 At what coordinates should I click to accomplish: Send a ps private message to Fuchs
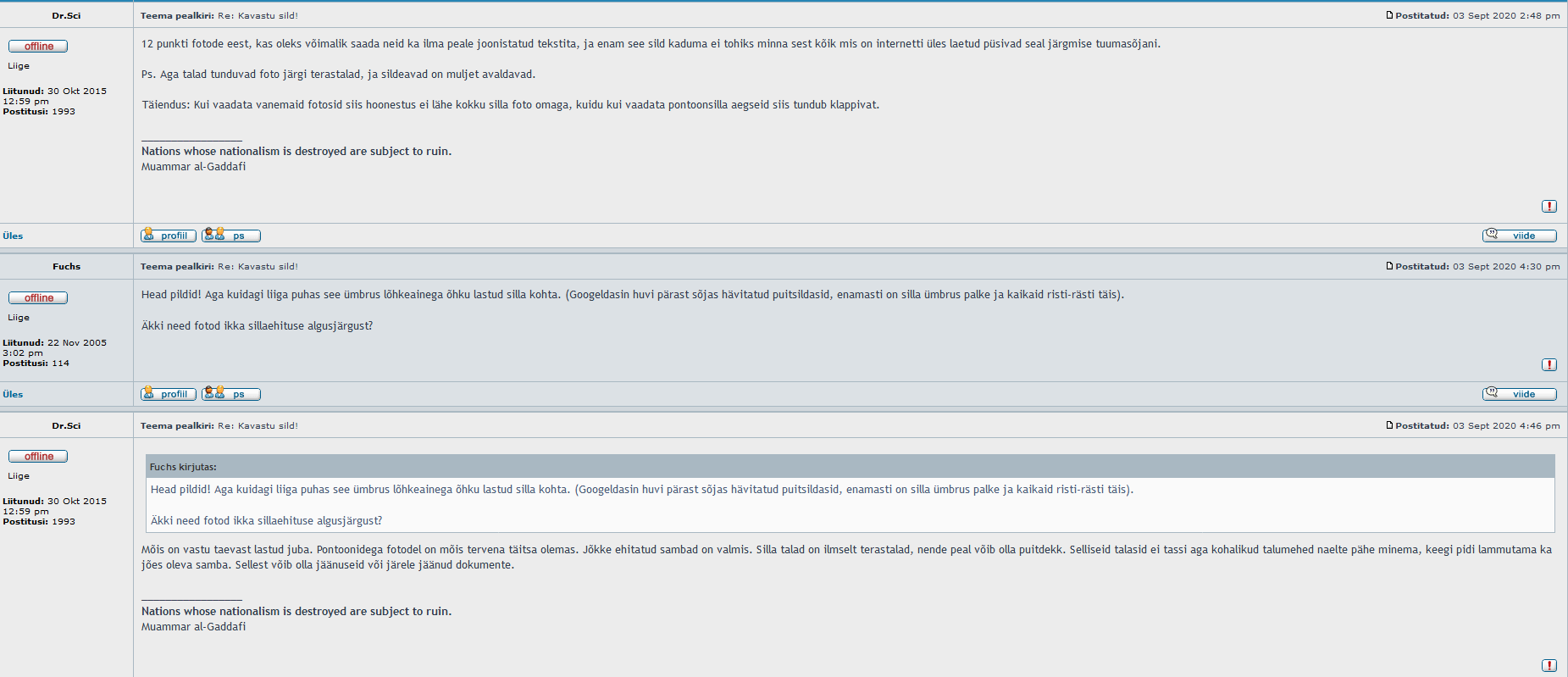pos(231,394)
